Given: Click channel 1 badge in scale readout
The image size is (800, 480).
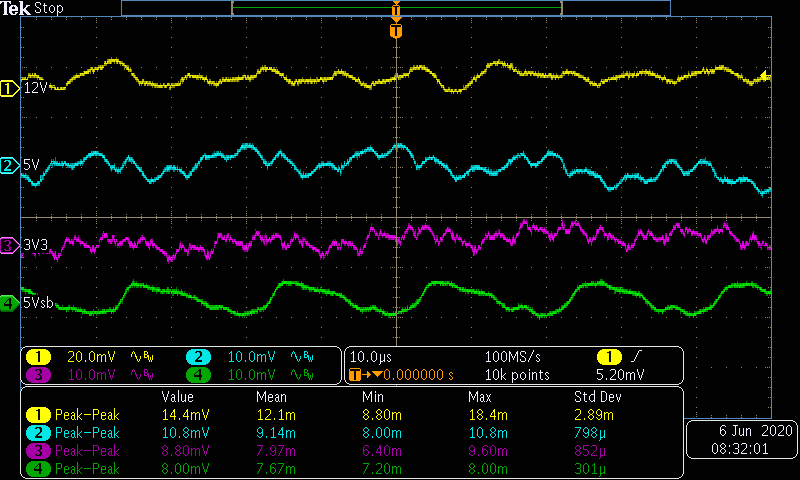Looking at the screenshot, I should (x=38, y=357).
